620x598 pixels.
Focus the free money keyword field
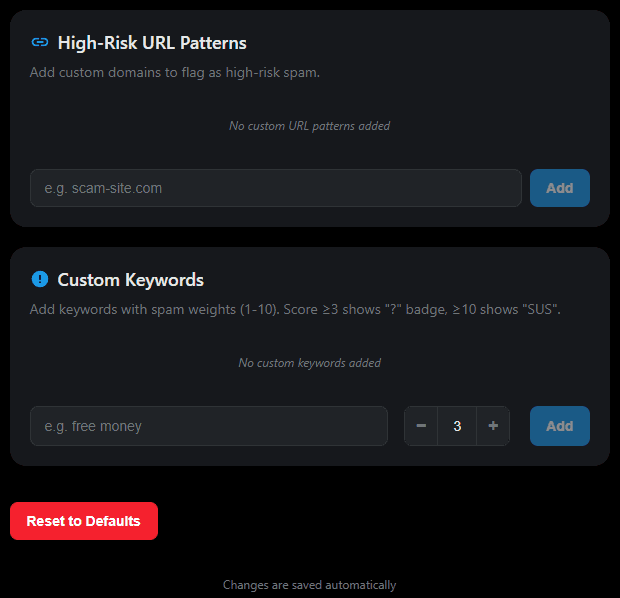pyautogui.click(x=208, y=426)
